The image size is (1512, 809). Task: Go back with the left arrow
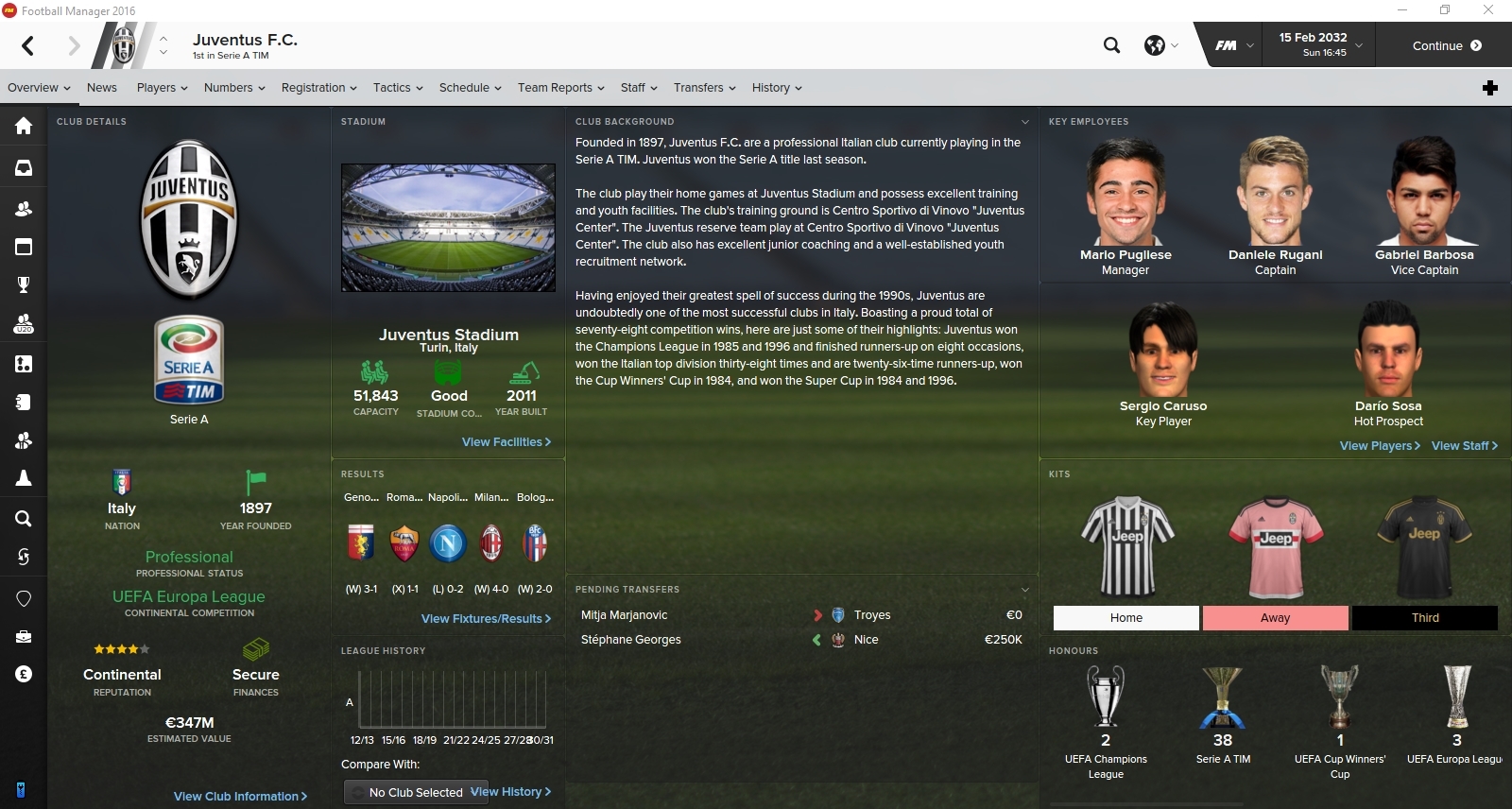[28, 45]
